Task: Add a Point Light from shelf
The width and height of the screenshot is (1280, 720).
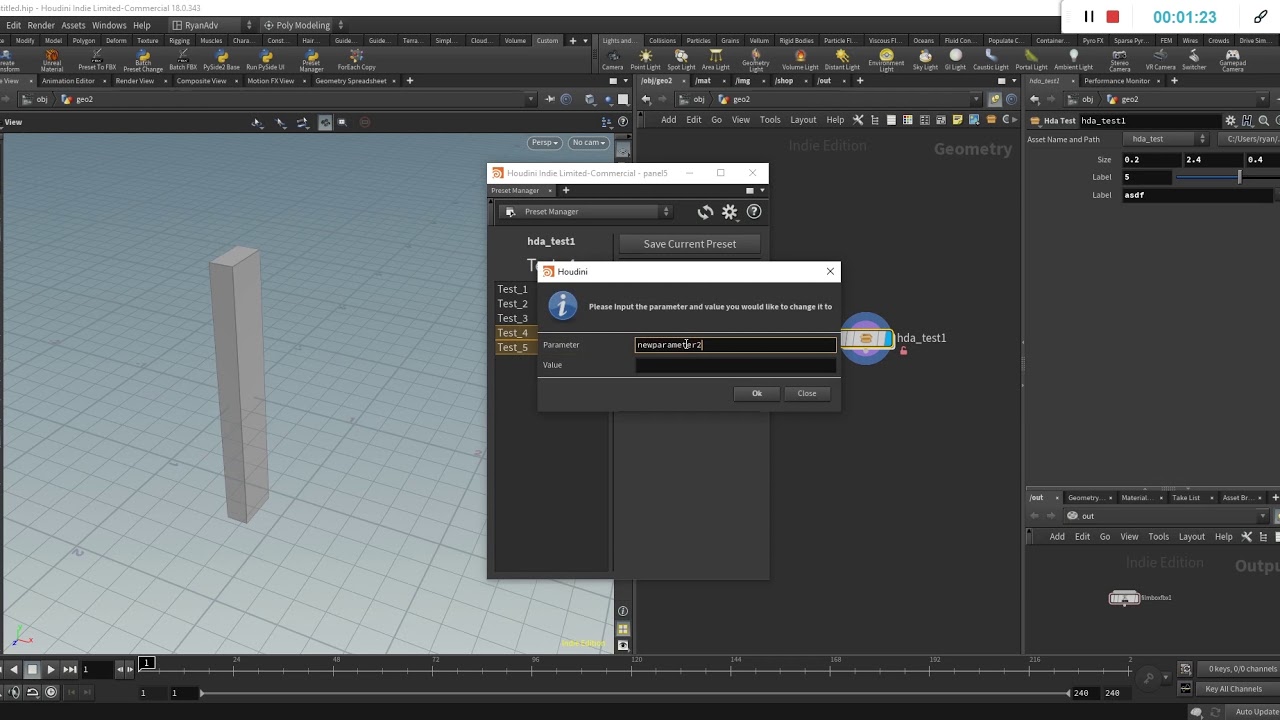Action: tap(645, 60)
